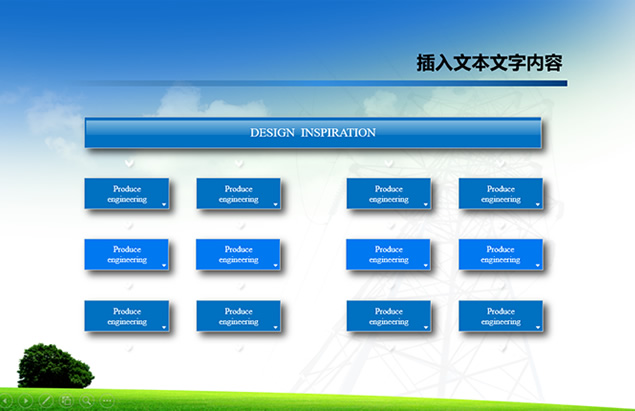Image resolution: width=635 pixels, height=411 pixels.
Task: Click the slide title Chinese heading
Action: click(x=490, y=63)
